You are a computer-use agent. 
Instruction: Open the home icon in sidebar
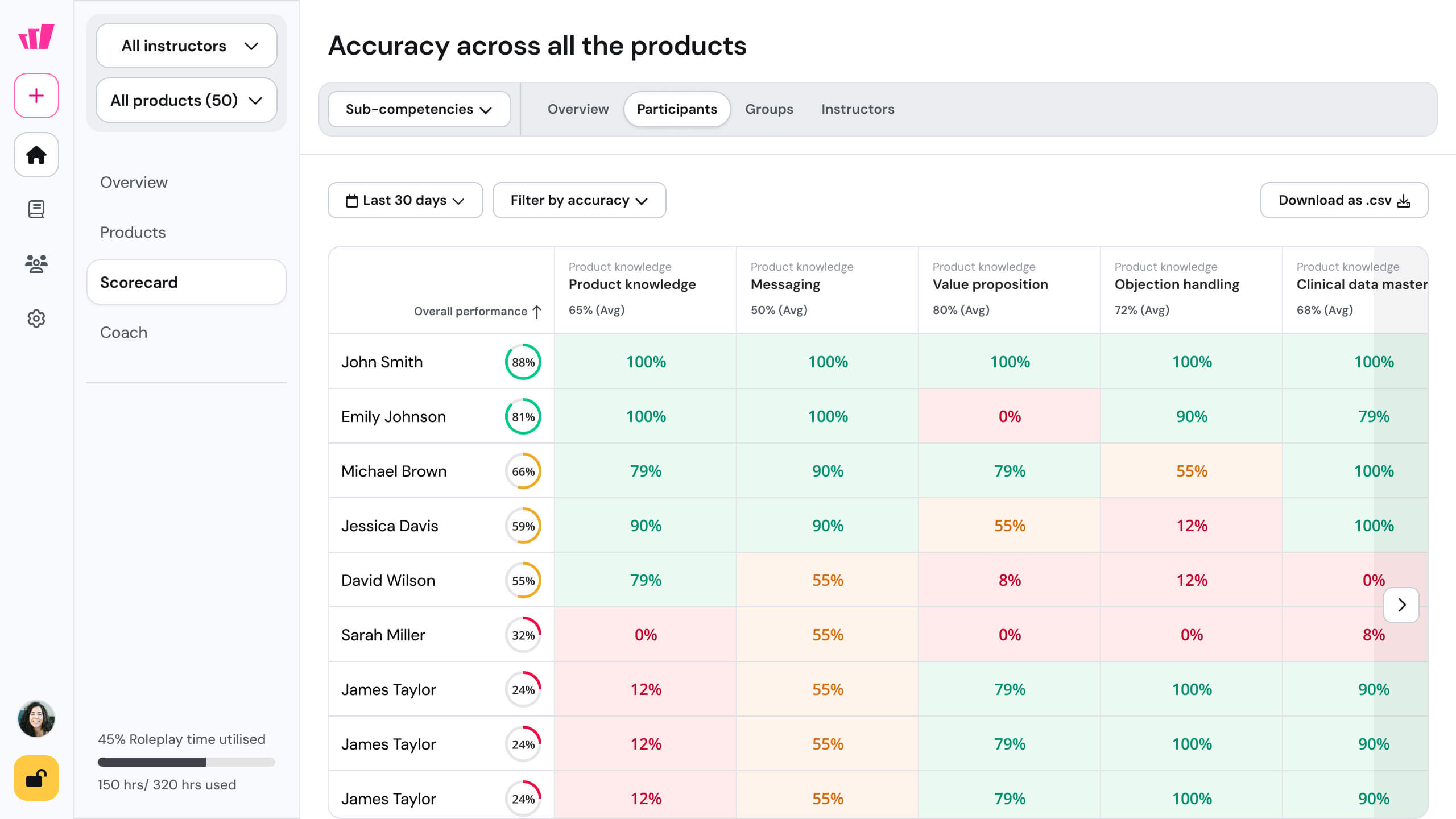click(x=36, y=155)
